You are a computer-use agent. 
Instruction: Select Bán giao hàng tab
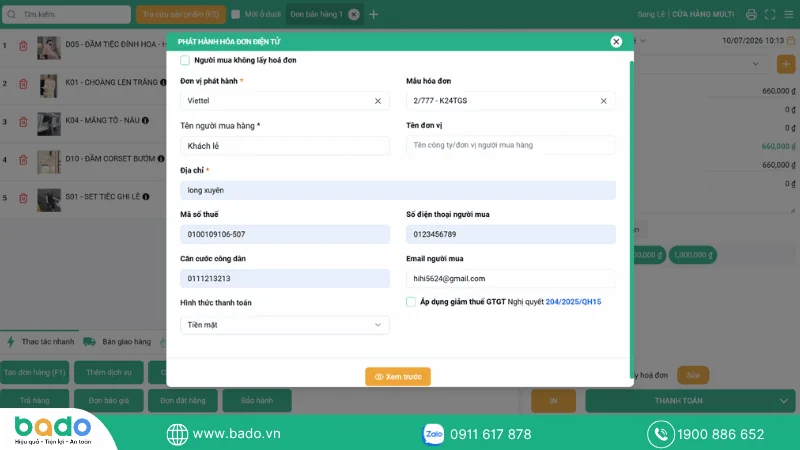click(x=117, y=341)
